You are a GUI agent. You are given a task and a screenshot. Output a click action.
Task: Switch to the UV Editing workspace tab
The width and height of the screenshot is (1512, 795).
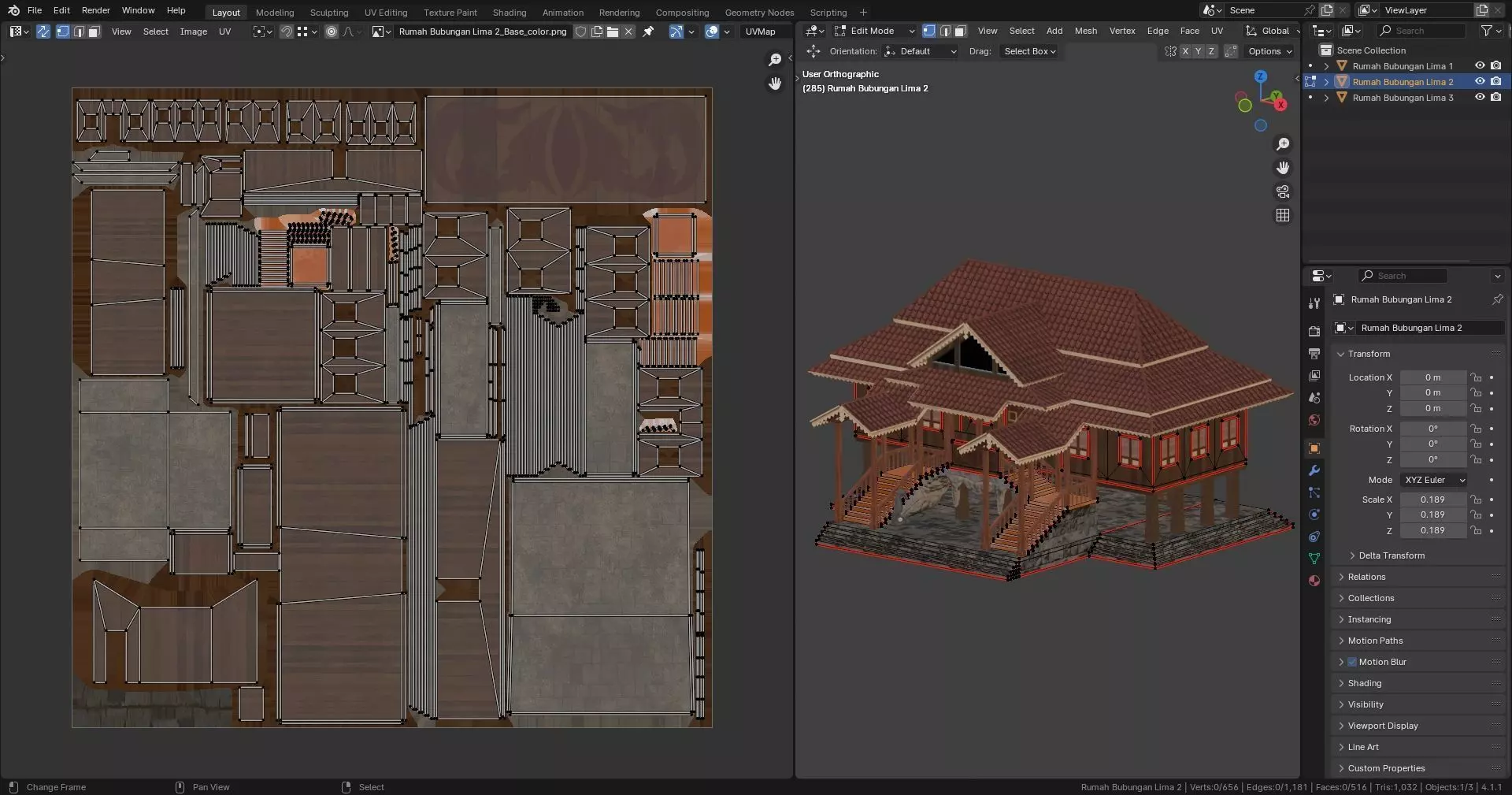click(386, 12)
